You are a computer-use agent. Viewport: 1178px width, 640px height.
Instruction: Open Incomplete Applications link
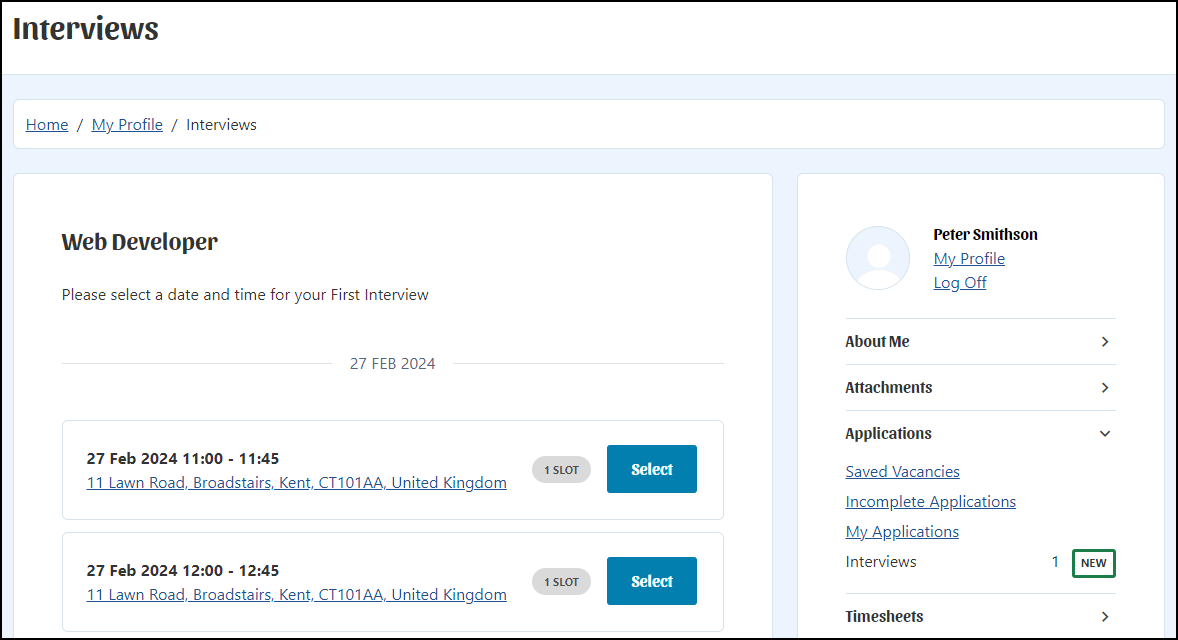[x=930, y=502]
